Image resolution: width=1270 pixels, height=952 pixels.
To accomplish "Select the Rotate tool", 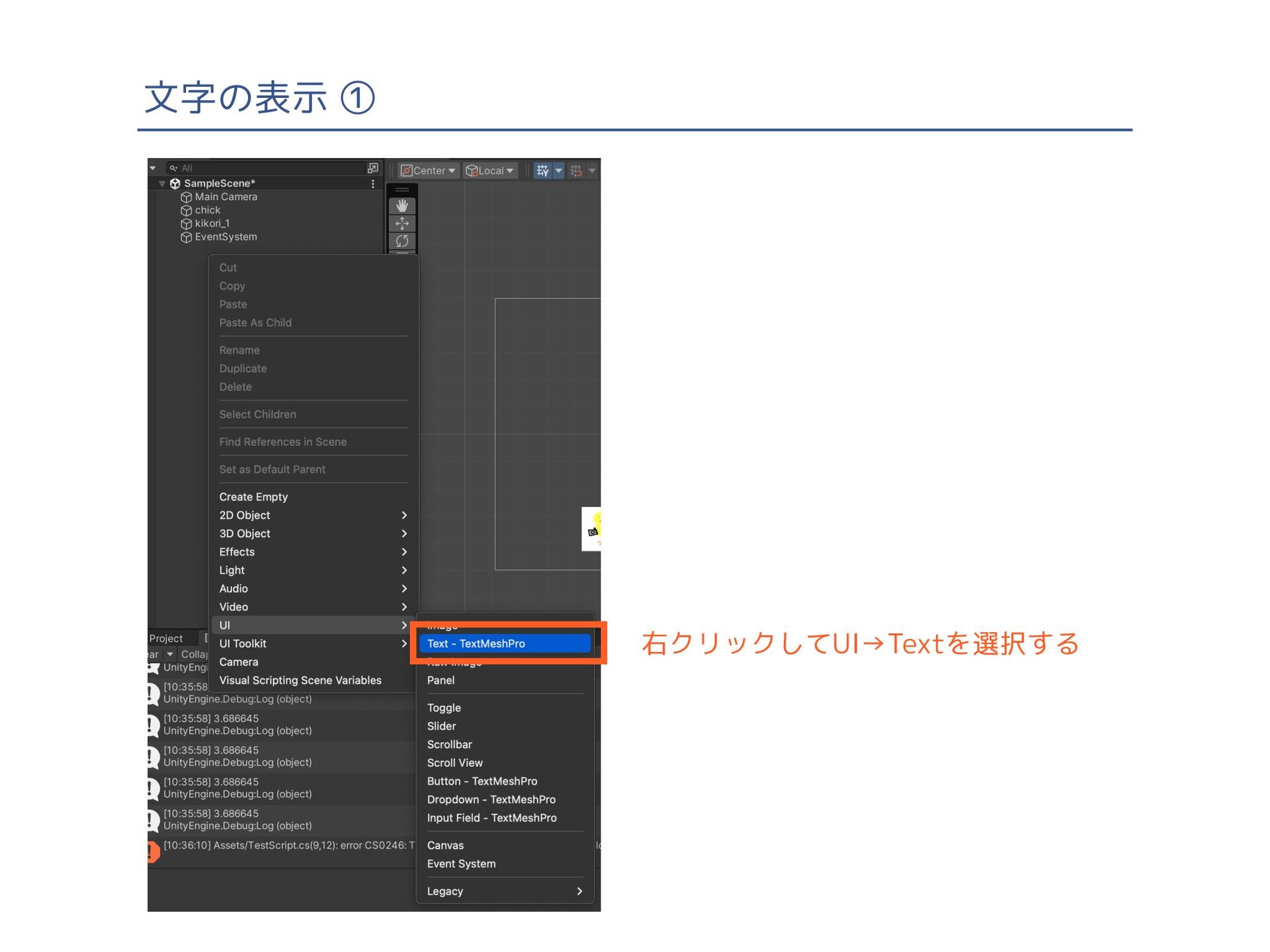I will point(402,241).
